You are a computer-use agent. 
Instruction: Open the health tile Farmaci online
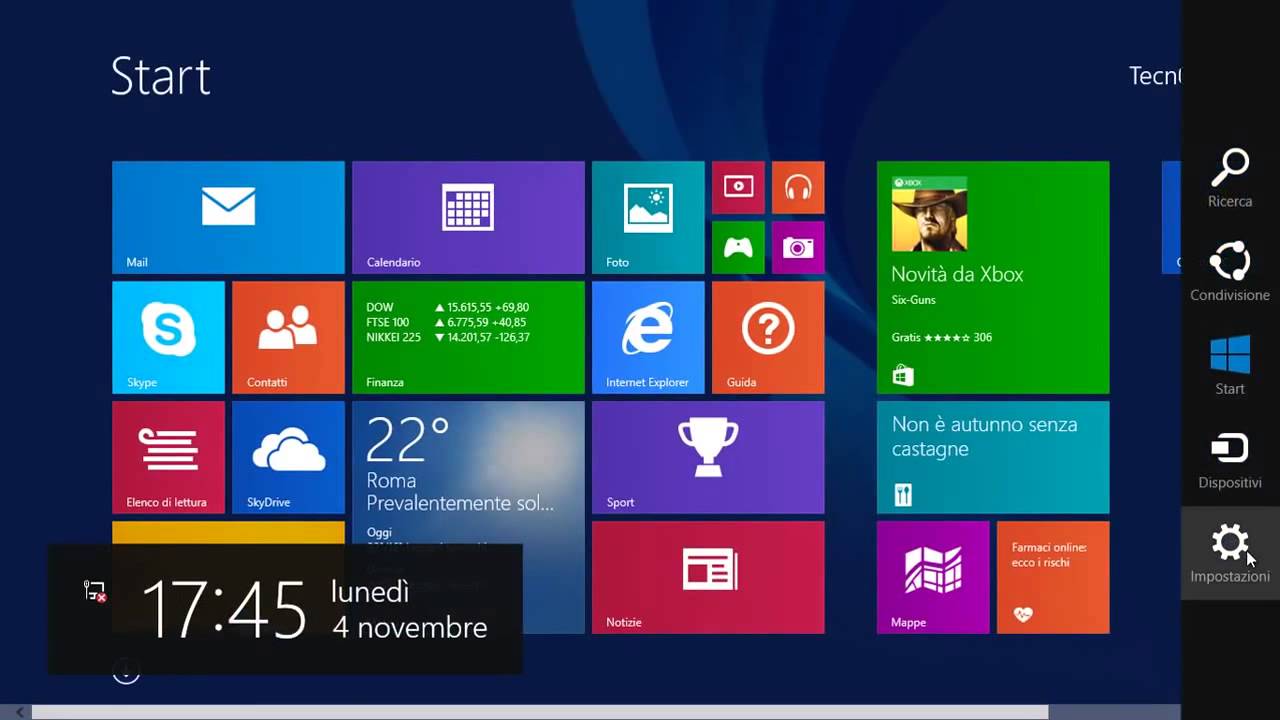tap(1053, 577)
